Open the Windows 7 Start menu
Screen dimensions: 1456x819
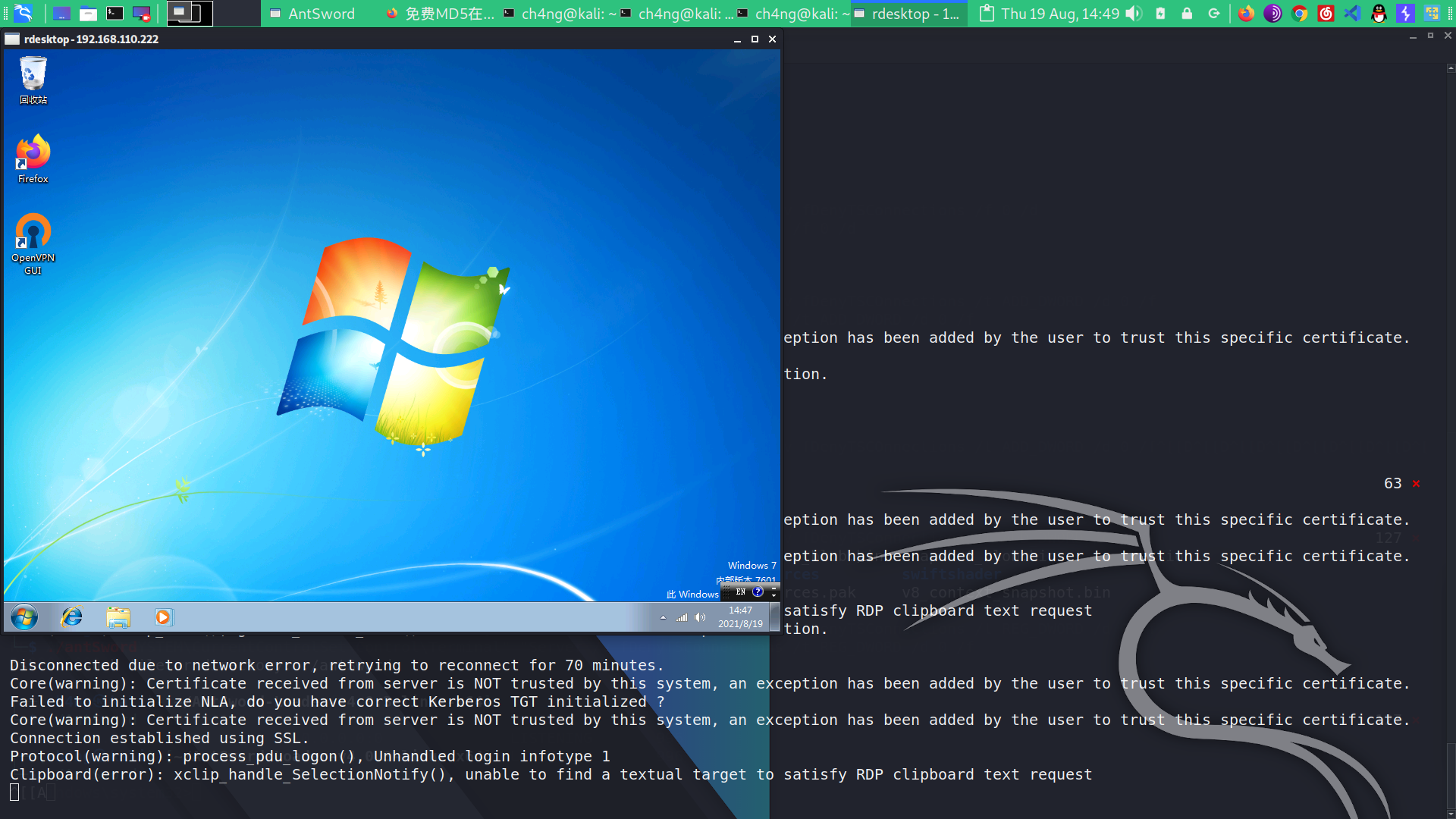point(24,617)
